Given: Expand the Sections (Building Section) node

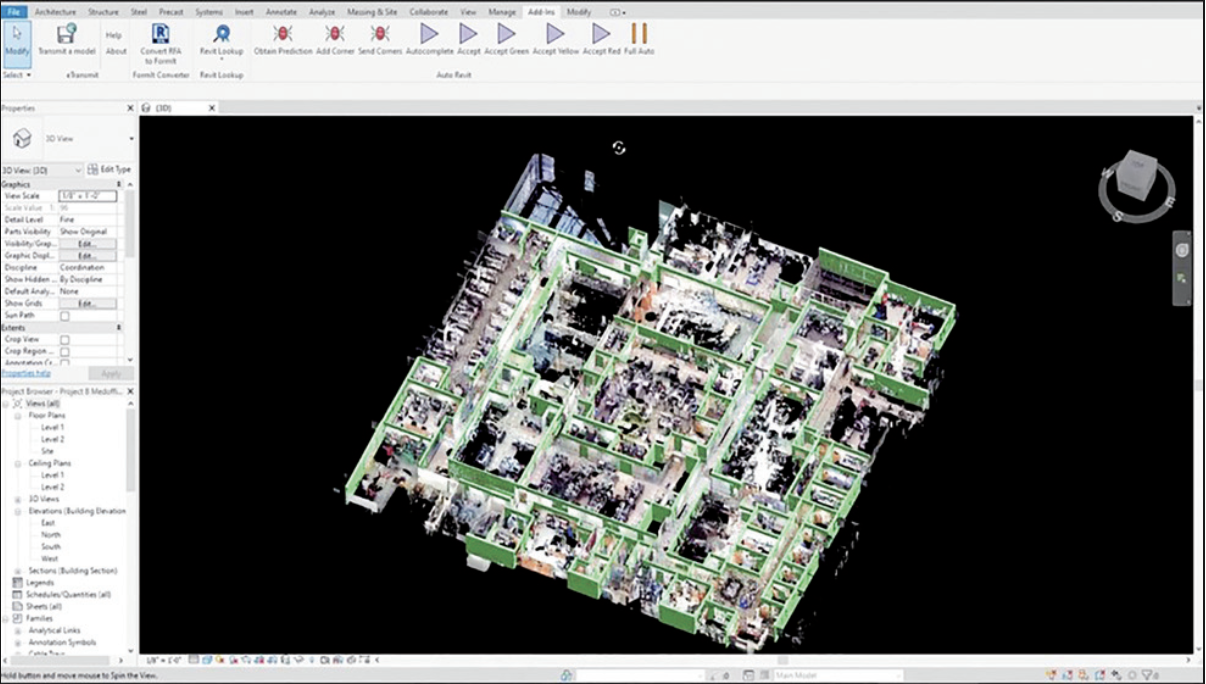Looking at the screenshot, I should coord(18,571).
